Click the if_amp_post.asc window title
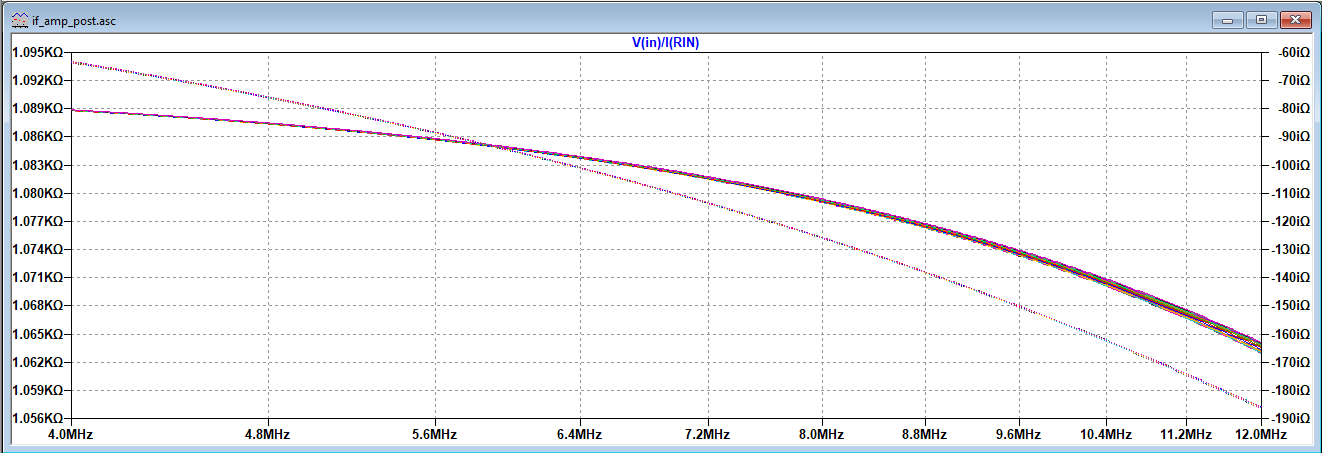Viewport: 1322px width, 453px height. 74,20
